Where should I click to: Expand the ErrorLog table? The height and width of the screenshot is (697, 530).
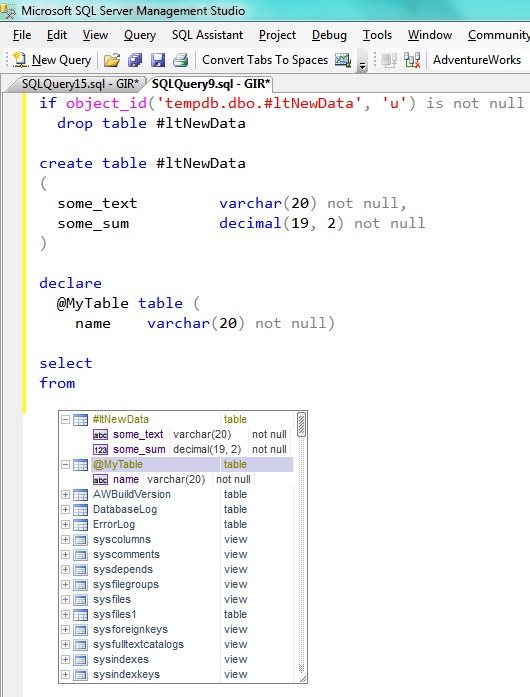[x=65, y=525]
